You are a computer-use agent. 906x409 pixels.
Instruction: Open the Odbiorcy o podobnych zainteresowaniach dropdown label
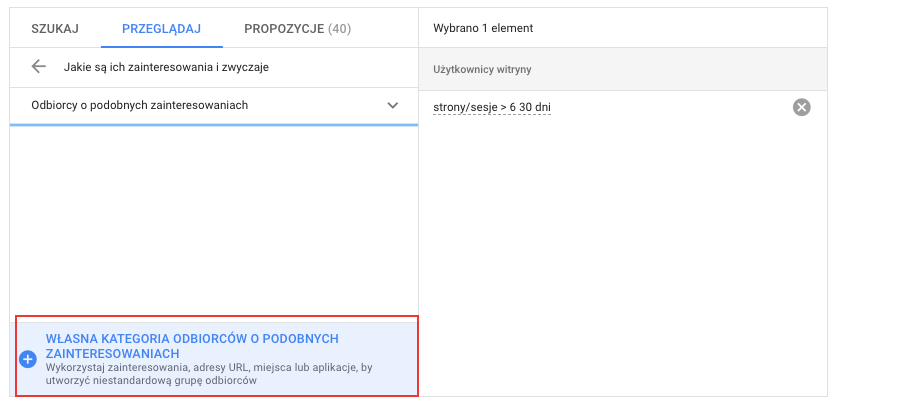140,105
